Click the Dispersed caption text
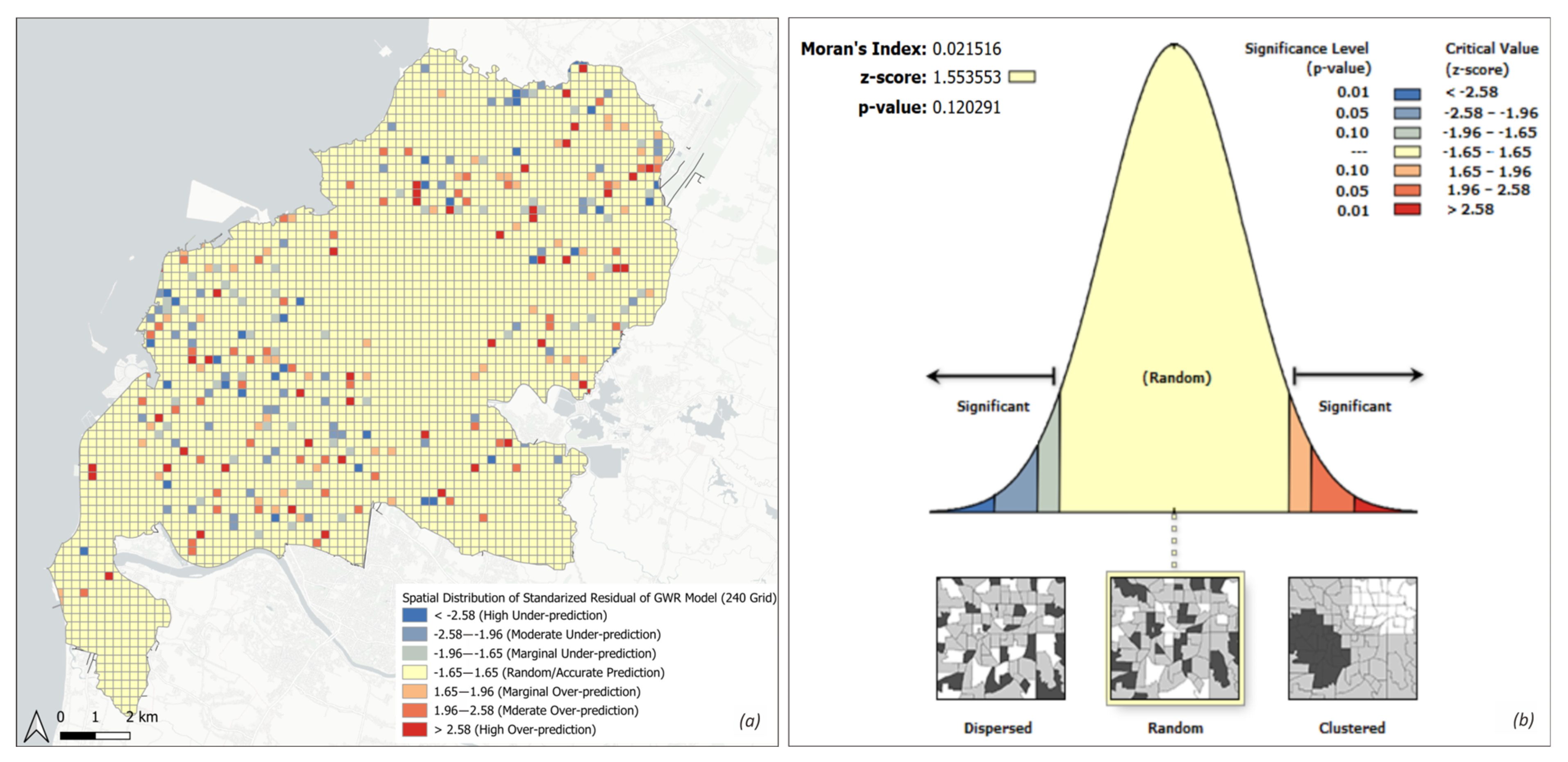The image size is (1568, 762). click(x=998, y=728)
